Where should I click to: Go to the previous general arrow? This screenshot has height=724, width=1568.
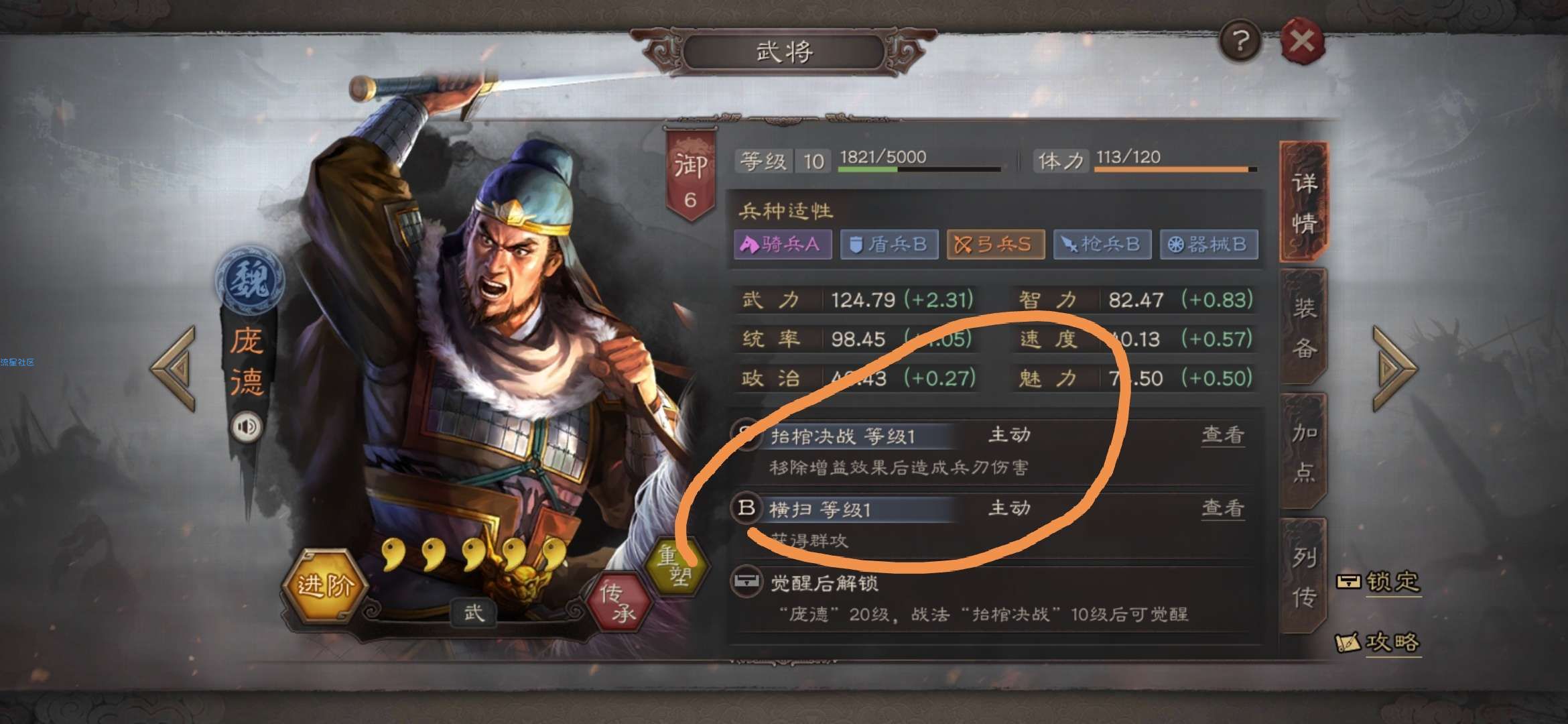click(x=174, y=369)
